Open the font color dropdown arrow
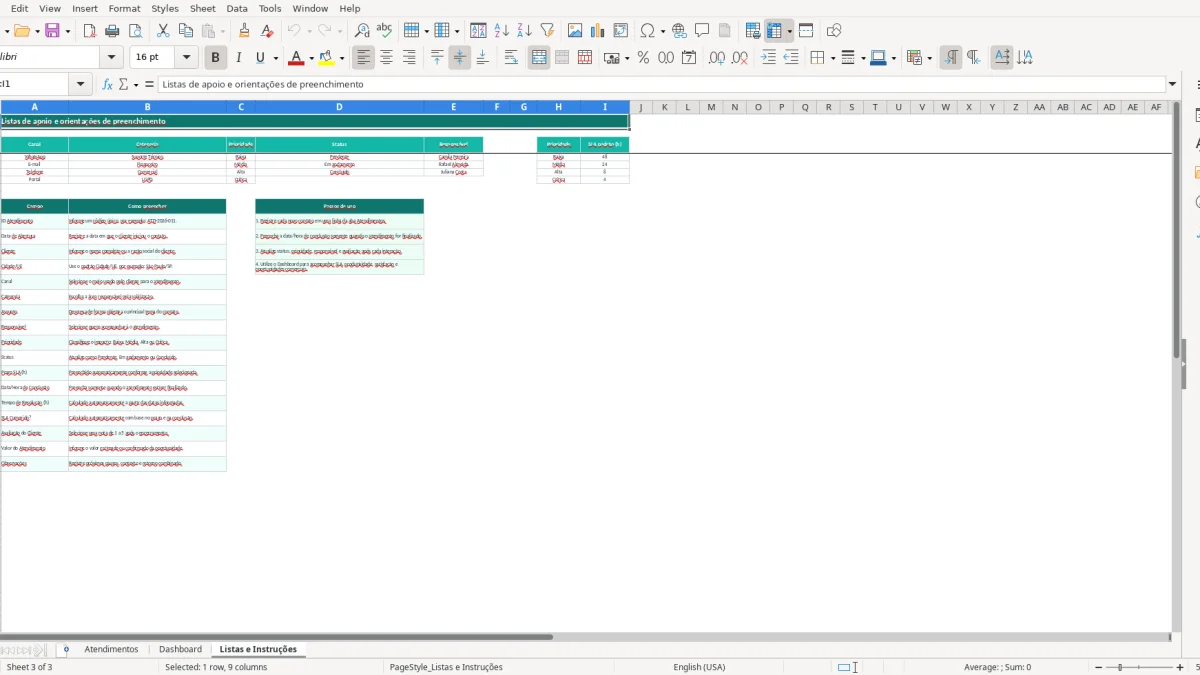 point(311,58)
